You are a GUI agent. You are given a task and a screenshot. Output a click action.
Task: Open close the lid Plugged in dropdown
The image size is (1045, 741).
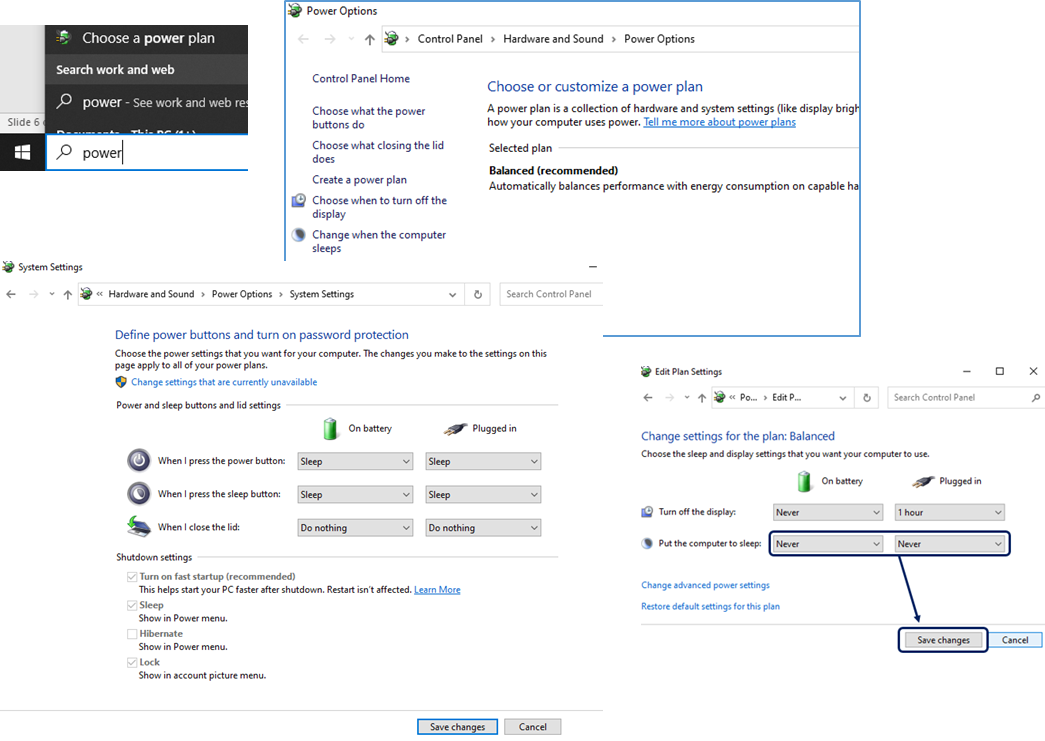click(483, 527)
